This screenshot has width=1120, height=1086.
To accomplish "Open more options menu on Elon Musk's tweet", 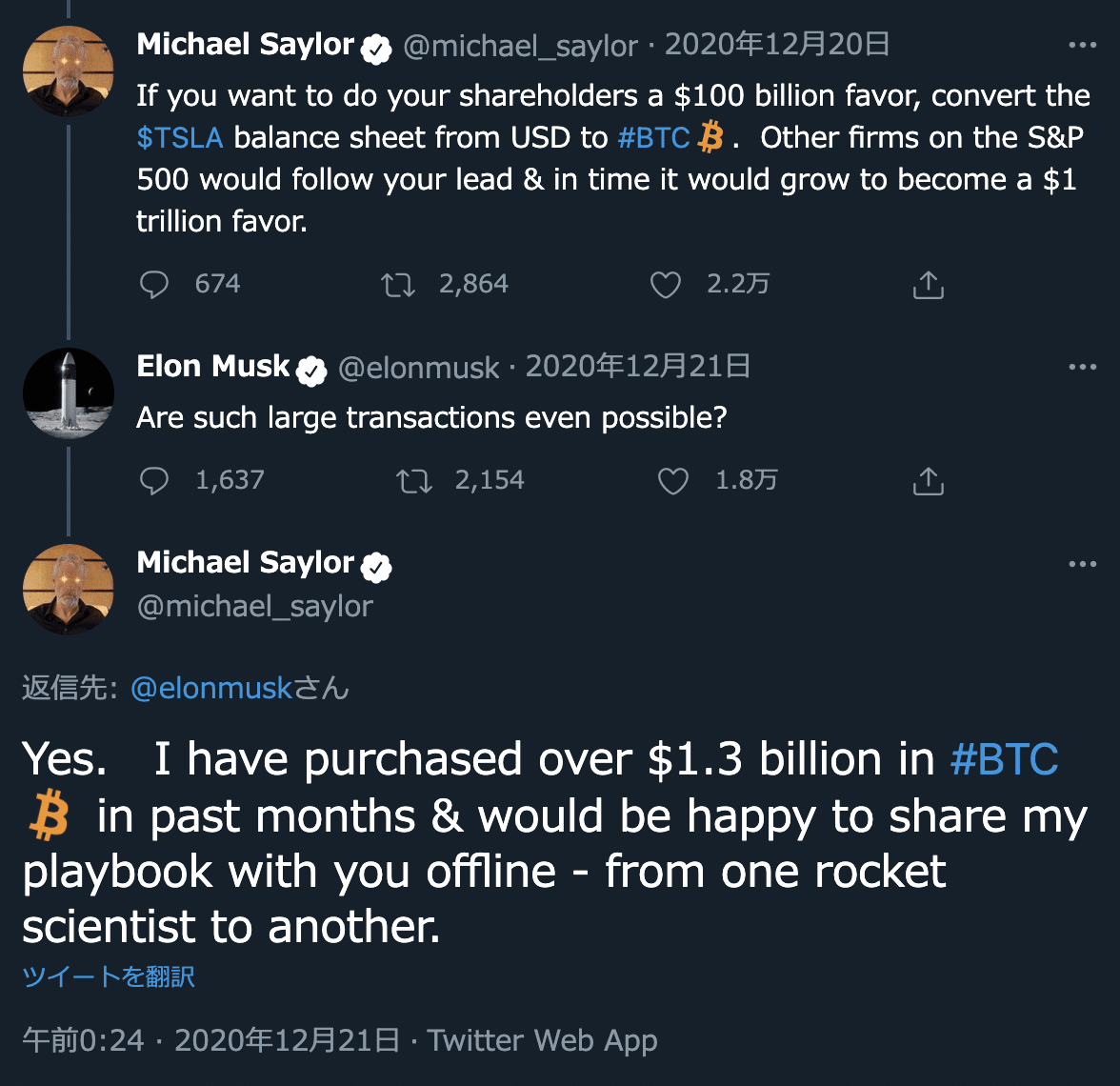I will pyautogui.click(x=1082, y=367).
